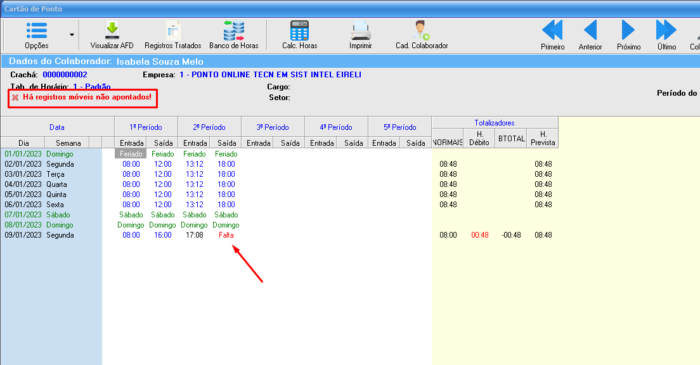700x365 pixels.
Task: Go to Anterior record
Action: coord(590,35)
